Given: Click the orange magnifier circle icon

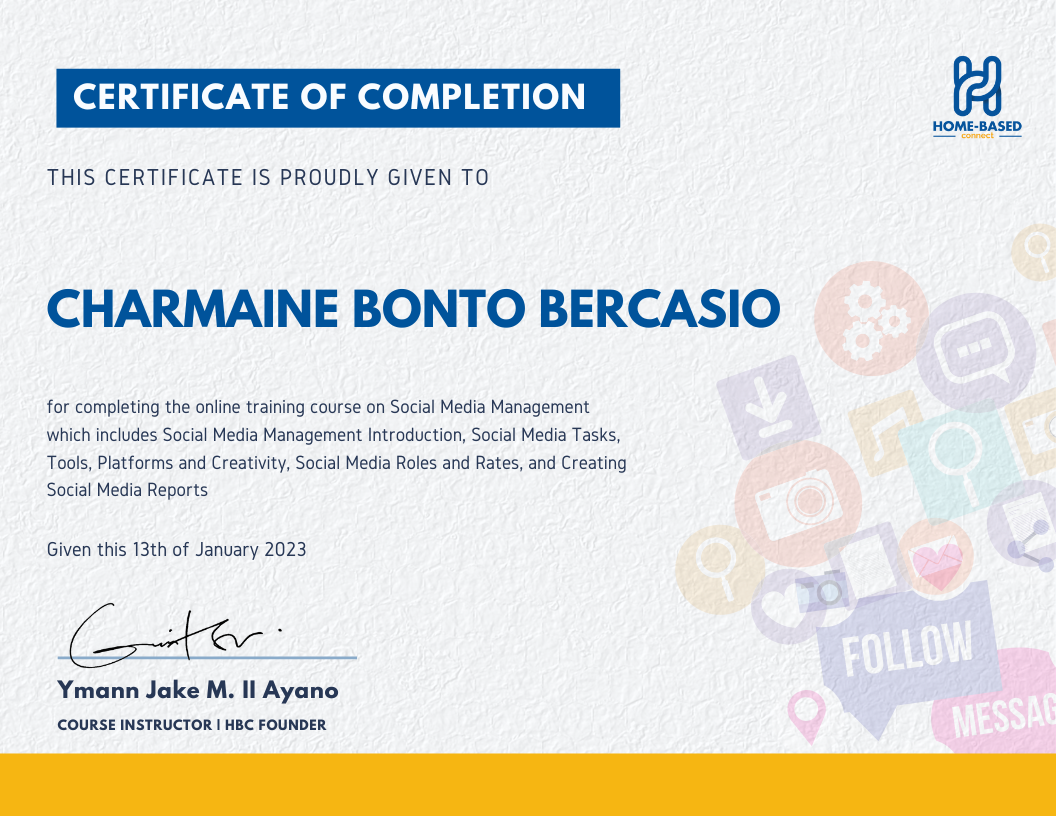Looking at the screenshot, I should (719, 570).
